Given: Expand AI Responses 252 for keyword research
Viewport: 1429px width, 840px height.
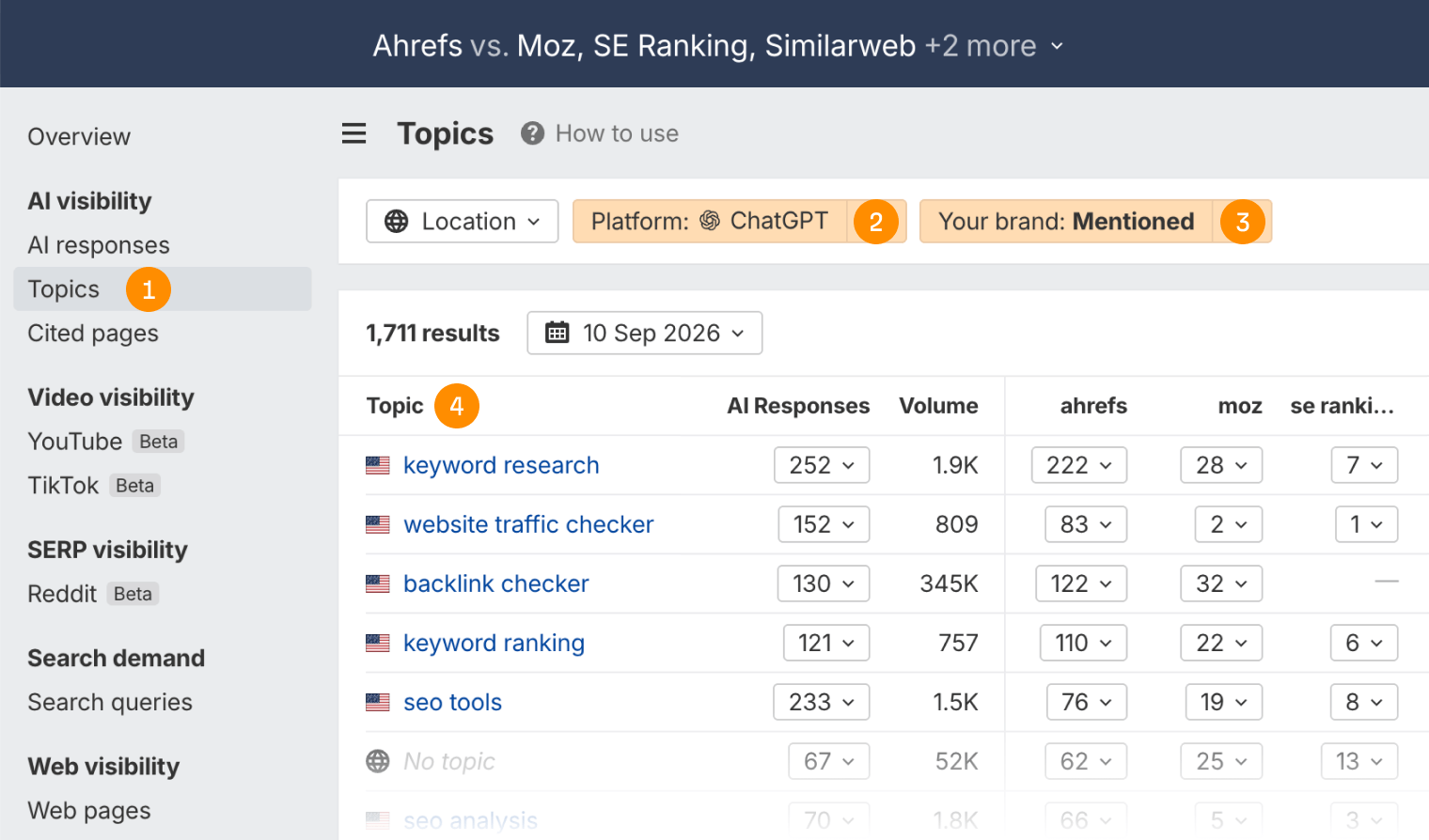Looking at the screenshot, I should (822, 465).
